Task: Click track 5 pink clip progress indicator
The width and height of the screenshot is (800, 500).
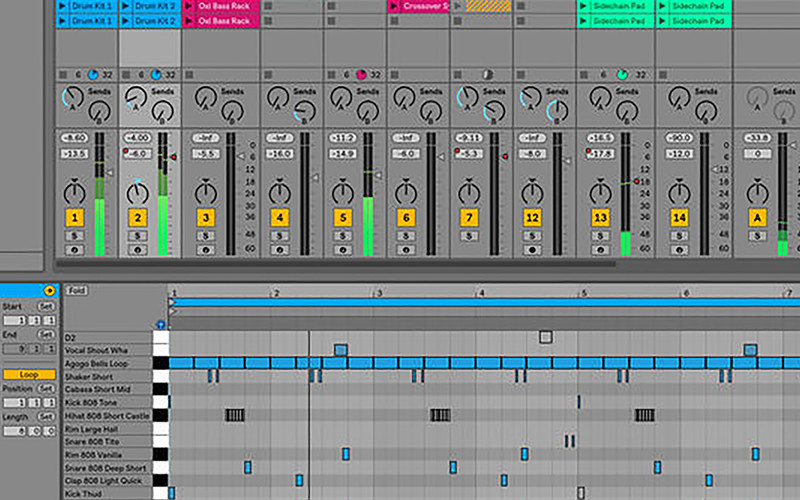Action: [x=362, y=75]
